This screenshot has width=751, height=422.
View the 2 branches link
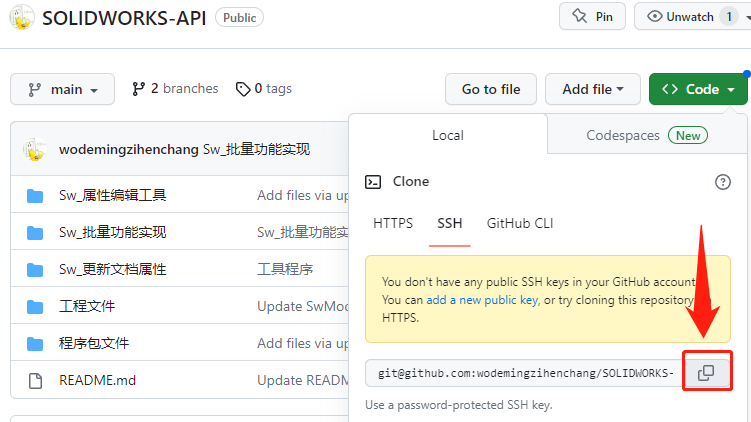click(x=175, y=89)
